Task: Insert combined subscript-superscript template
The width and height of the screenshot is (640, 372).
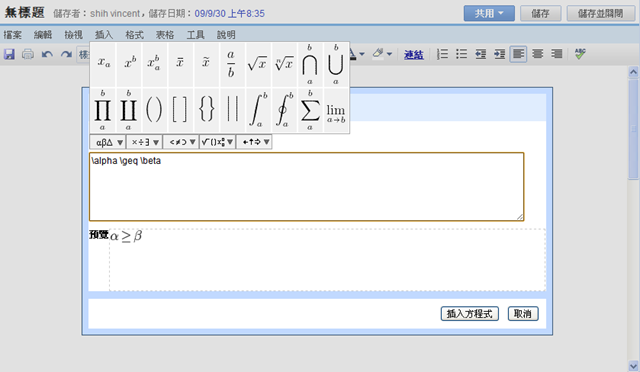Action: (155, 64)
